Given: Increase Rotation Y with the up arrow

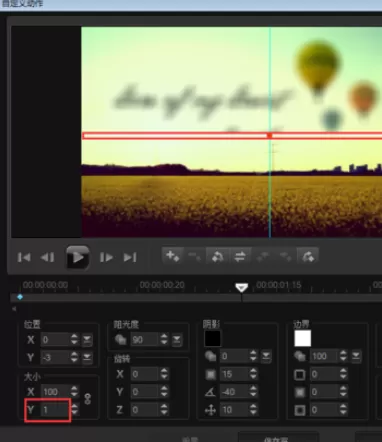Looking at the screenshot, I should (x=164, y=389).
